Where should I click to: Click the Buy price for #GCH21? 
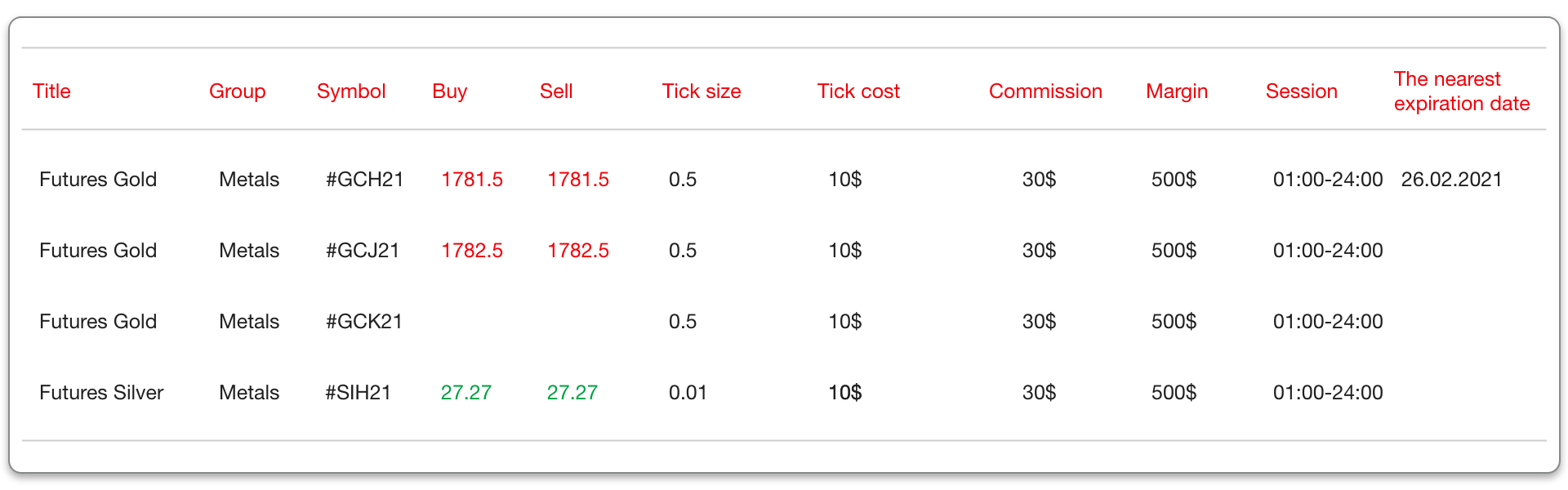pyautogui.click(x=472, y=179)
